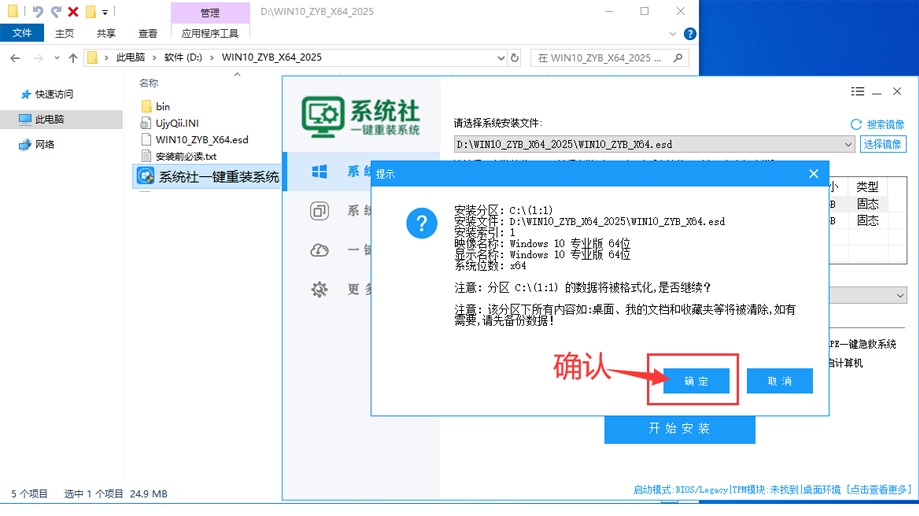The height and width of the screenshot is (516, 919).
Task: Click the red delete X in the quick access toolbar
Action: pyautogui.click(x=73, y=11)
